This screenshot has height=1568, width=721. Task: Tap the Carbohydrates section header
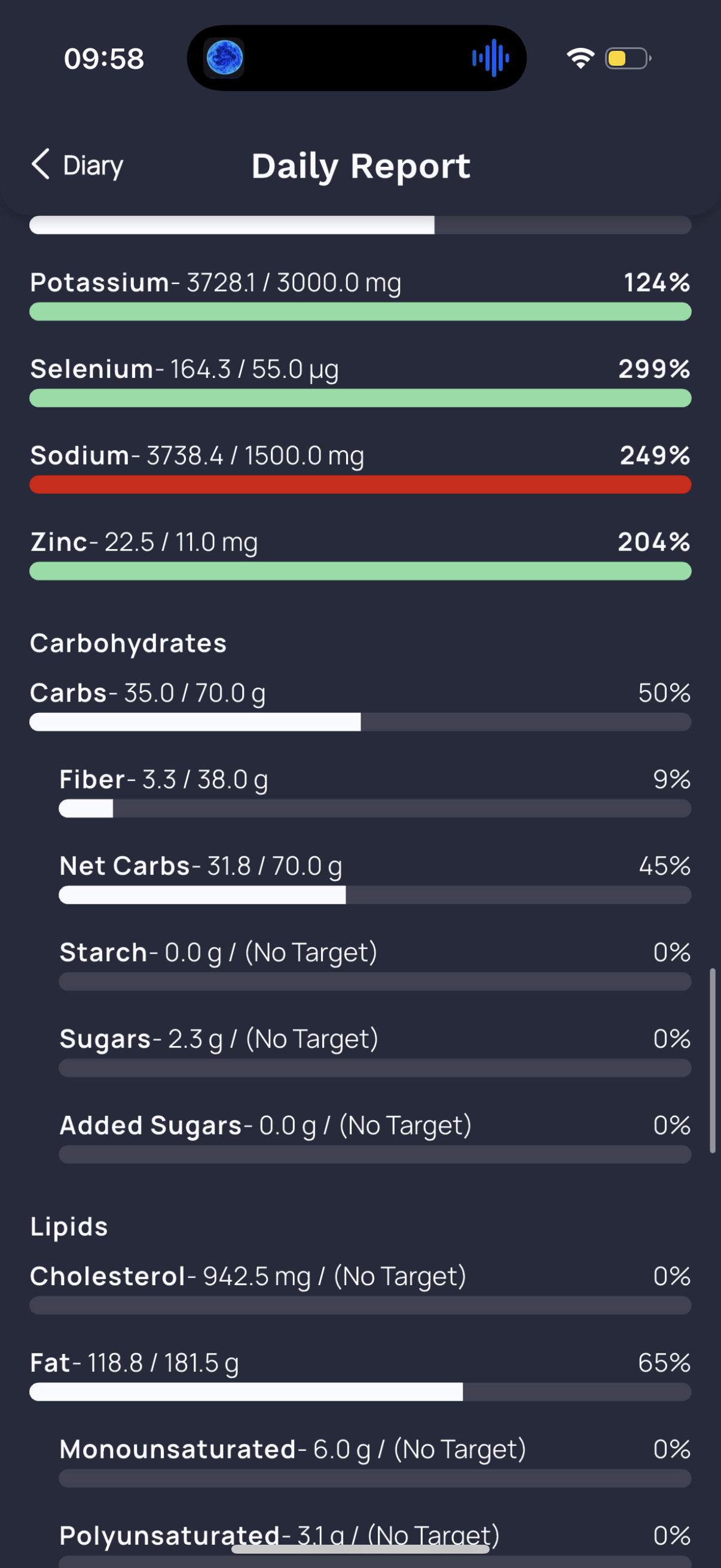129,643
